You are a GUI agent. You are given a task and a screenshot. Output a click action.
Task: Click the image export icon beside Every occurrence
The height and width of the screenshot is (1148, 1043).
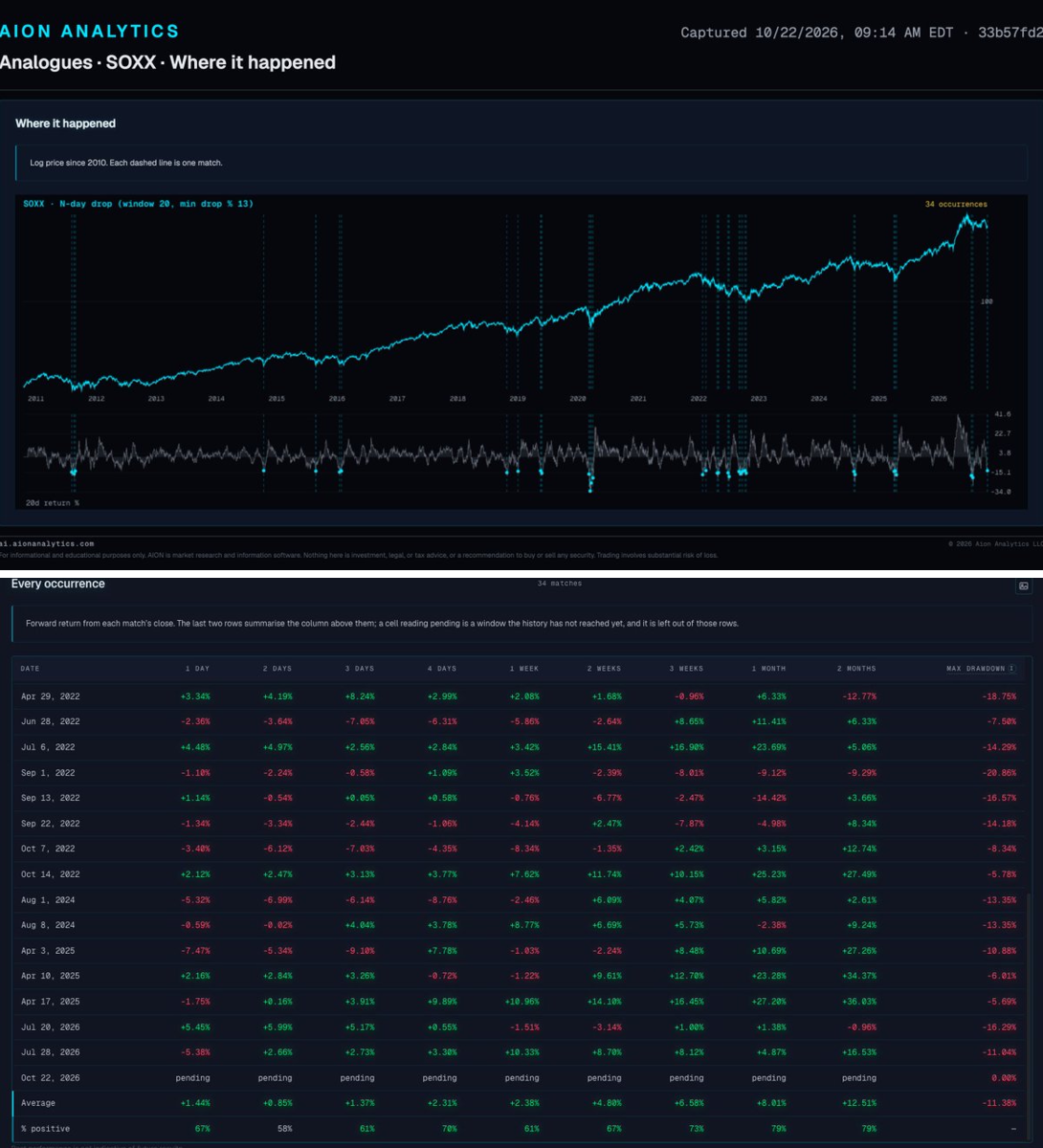point(1023,586)
